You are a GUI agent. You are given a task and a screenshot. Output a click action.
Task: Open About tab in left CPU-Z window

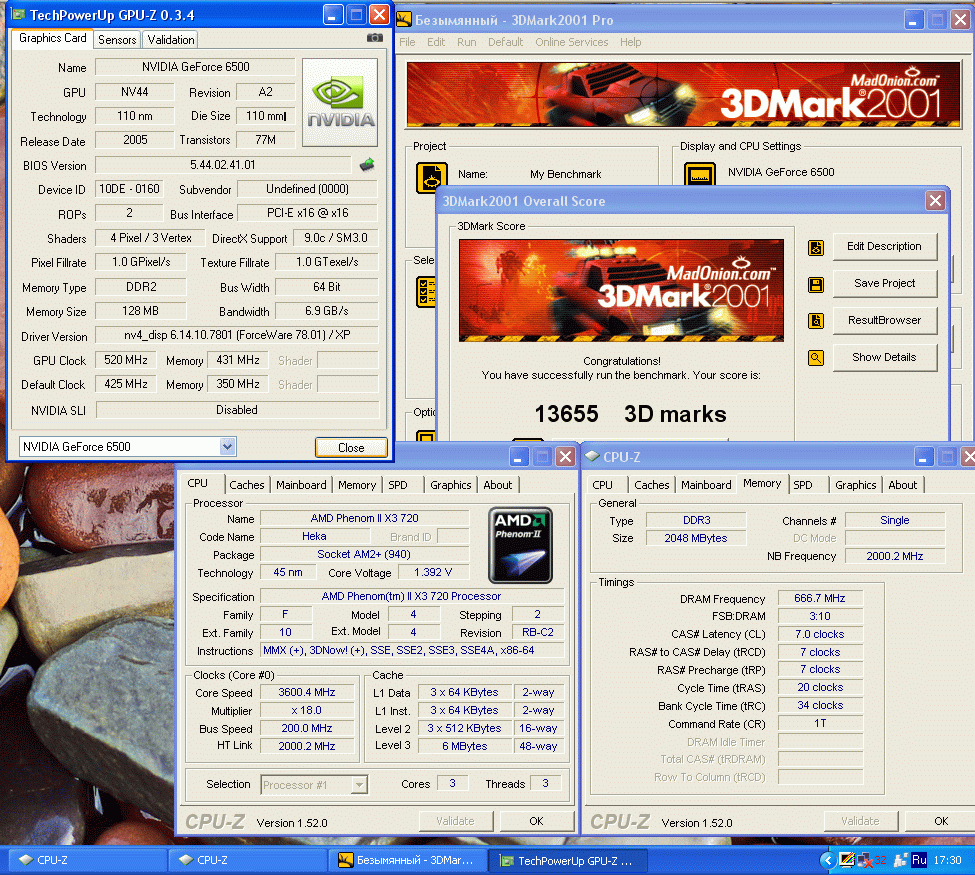[x=497, y=485]
